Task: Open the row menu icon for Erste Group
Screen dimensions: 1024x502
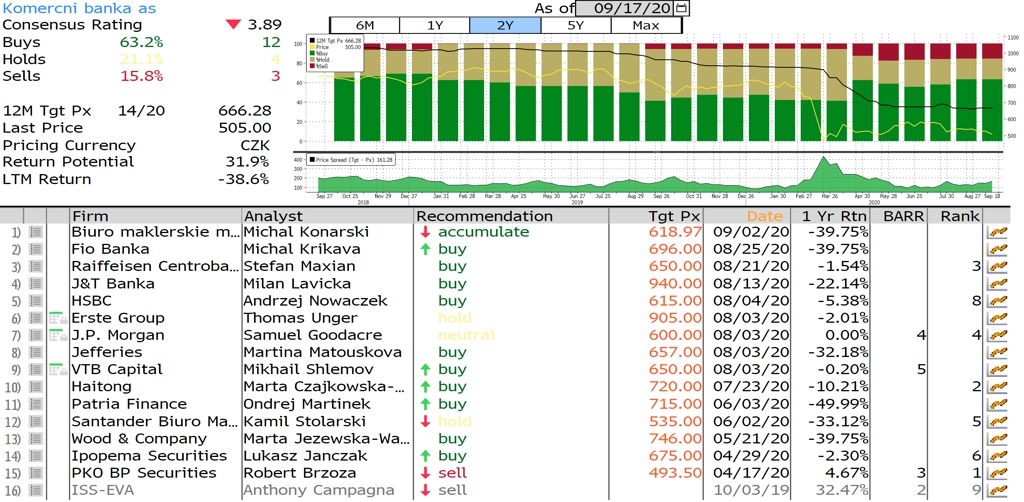Action: 35,318
